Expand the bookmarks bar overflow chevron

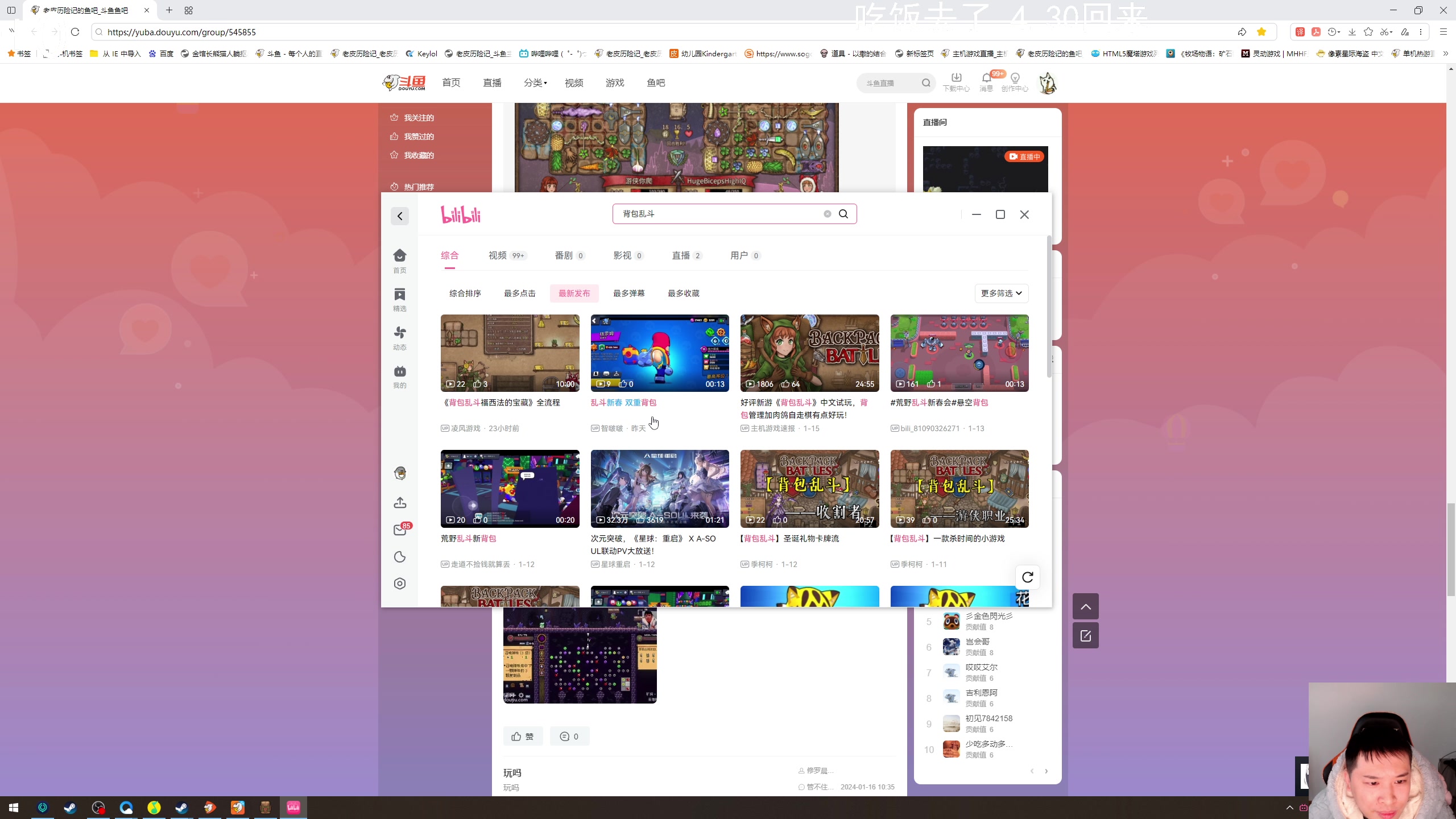[x=1446, y=53]
